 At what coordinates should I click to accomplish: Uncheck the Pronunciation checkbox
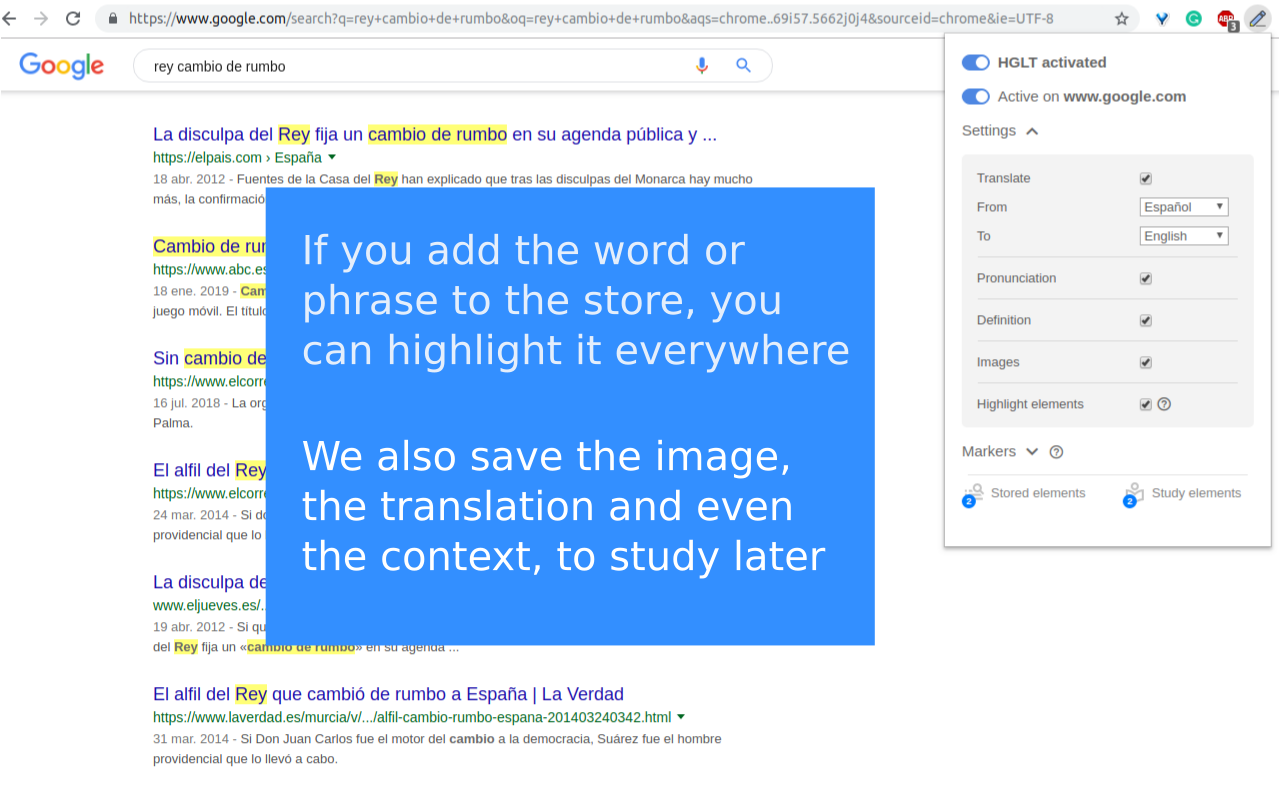(1146, 279)
